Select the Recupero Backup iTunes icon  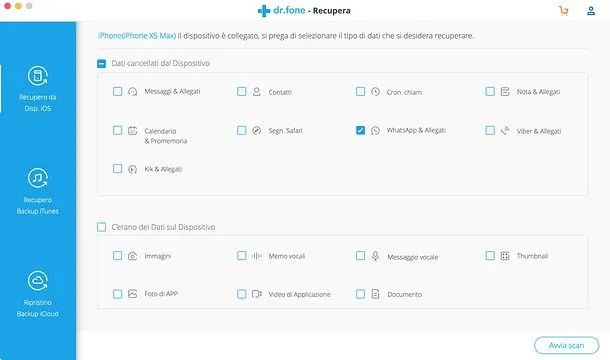click(37, 178)
